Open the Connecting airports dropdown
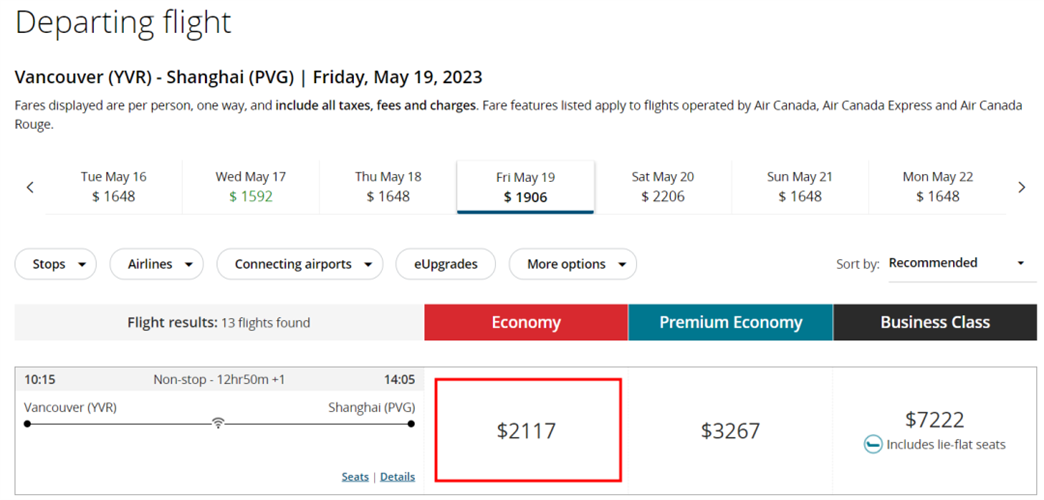 tap(300, 264)
